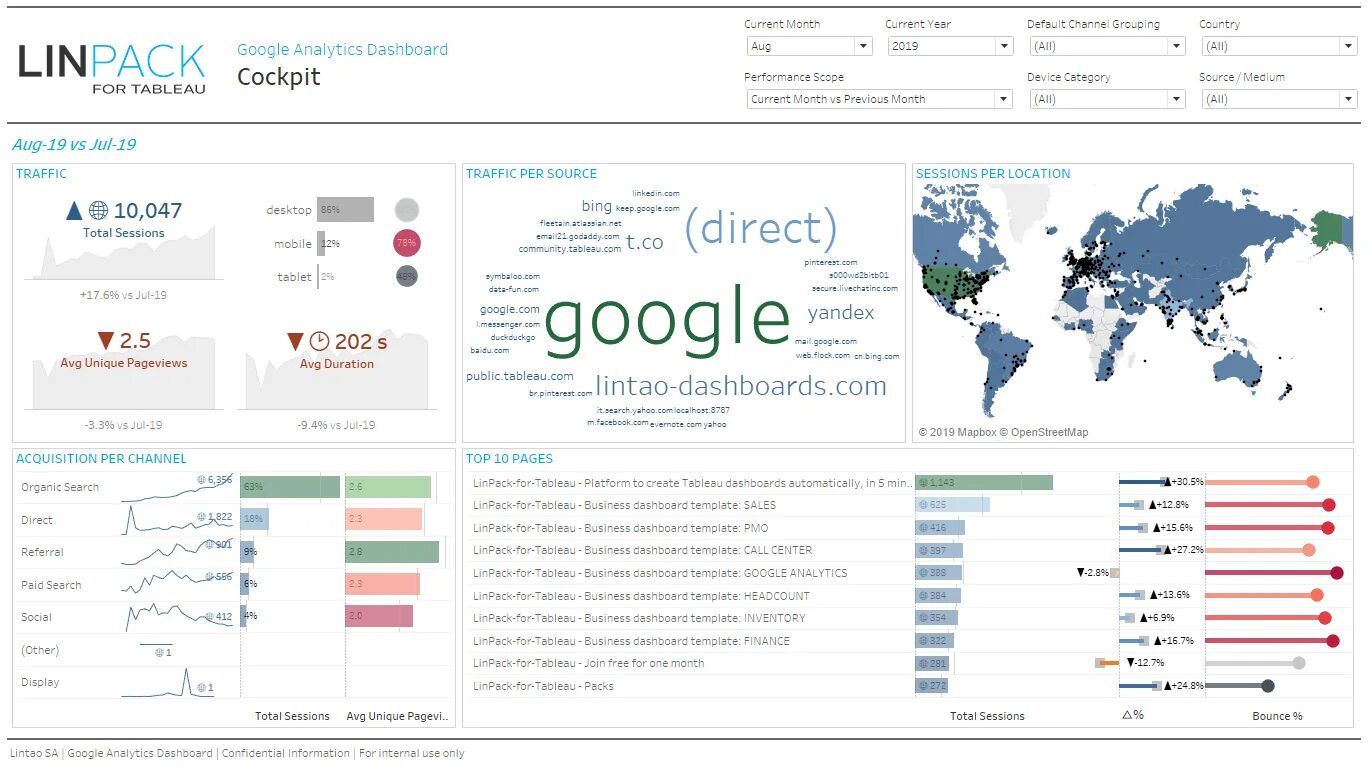Select the light grey desktop bounce circle
The image size is (1372, 766).
click(406, 210)
